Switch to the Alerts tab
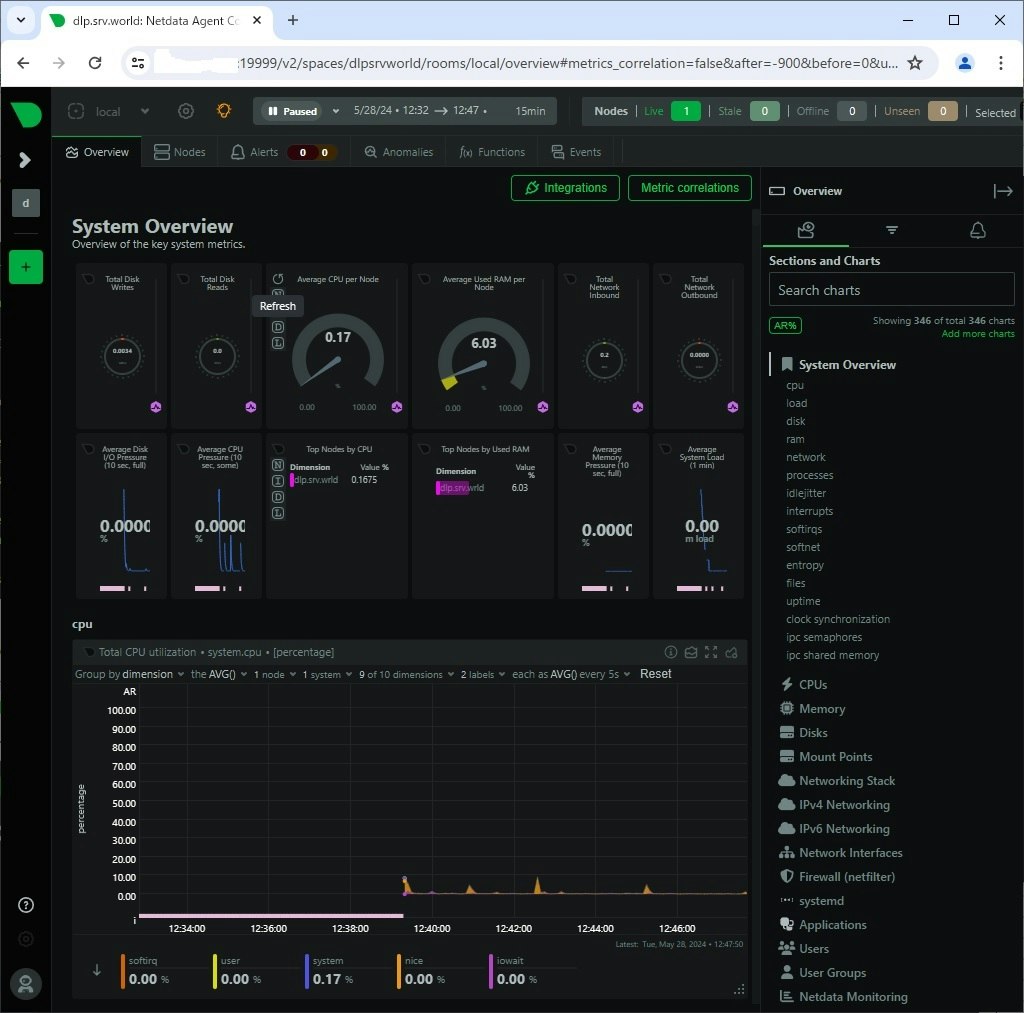1024x1013 pixels. 283,152
